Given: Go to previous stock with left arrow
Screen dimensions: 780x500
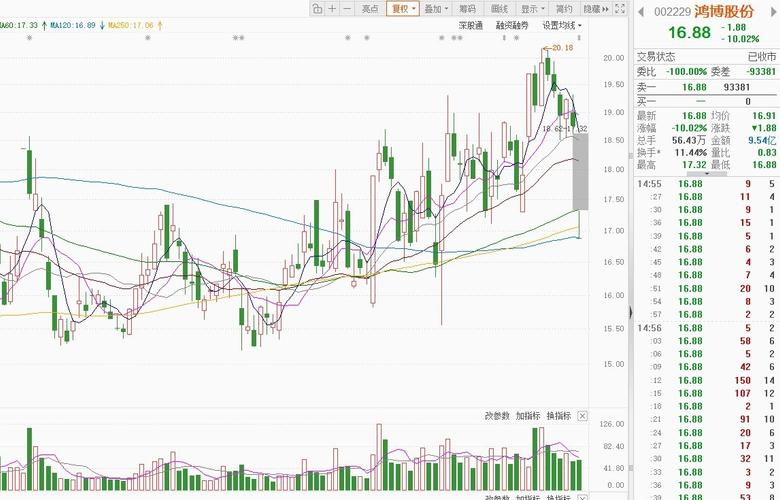Looking at the screenshot, I should click(x=641, y=11).
